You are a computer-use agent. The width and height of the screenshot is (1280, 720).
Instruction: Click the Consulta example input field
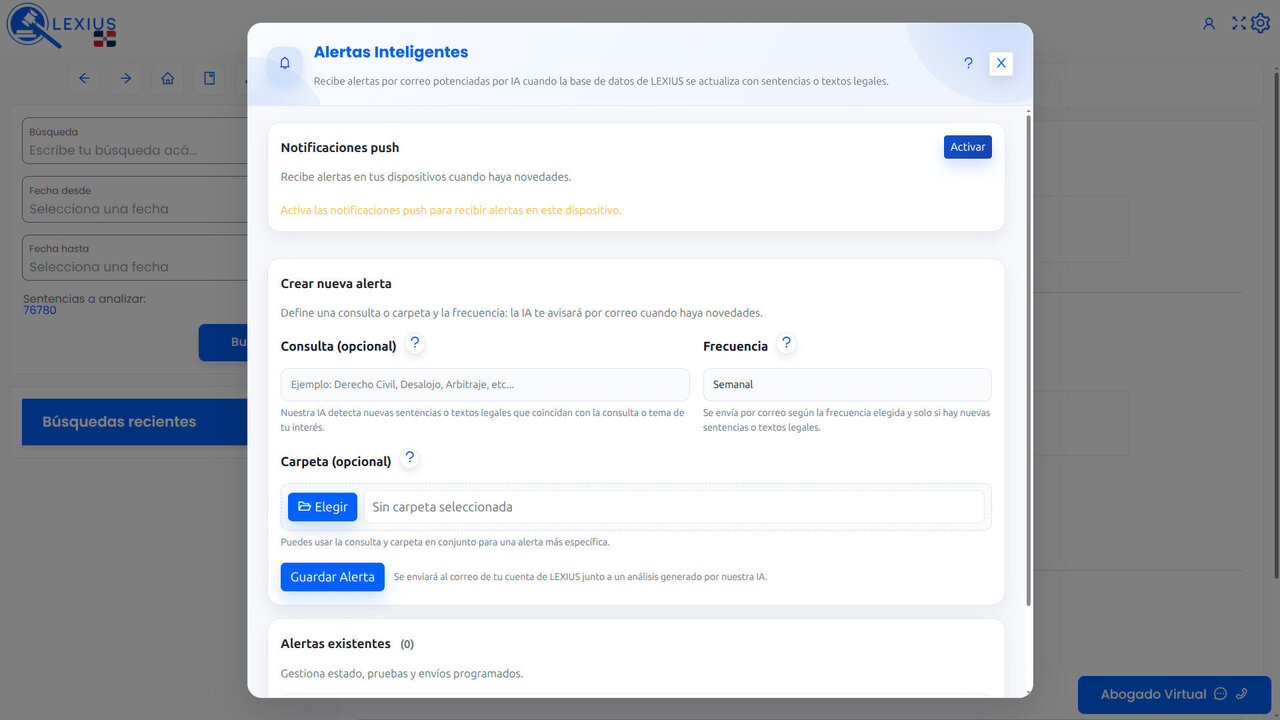[x=483, y=384]
